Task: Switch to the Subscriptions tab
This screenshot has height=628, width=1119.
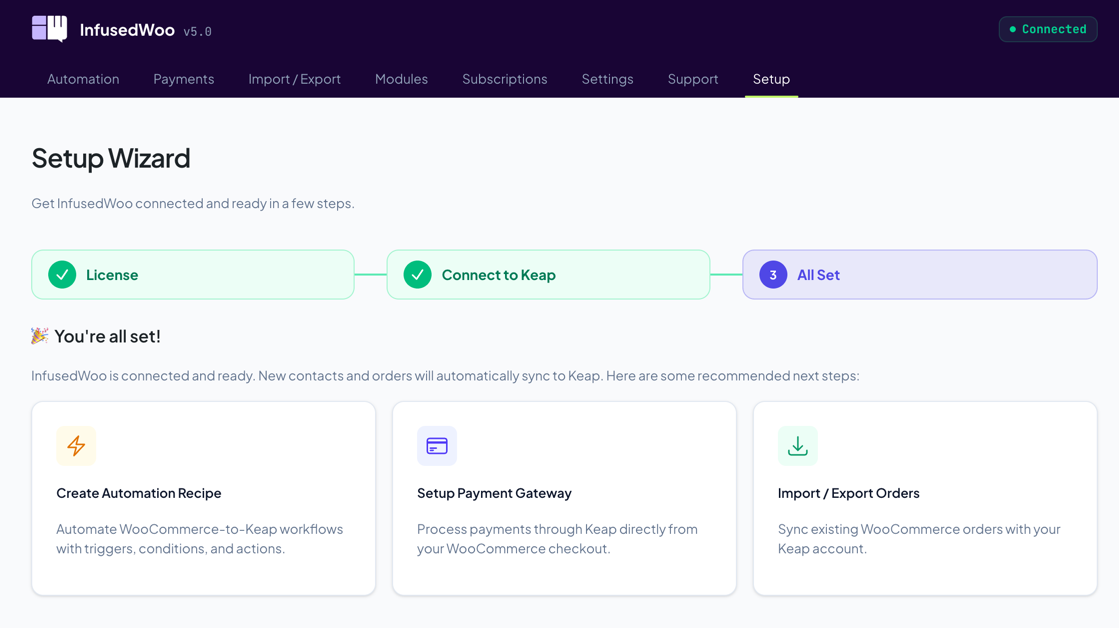Action: [x=504, y=79]
